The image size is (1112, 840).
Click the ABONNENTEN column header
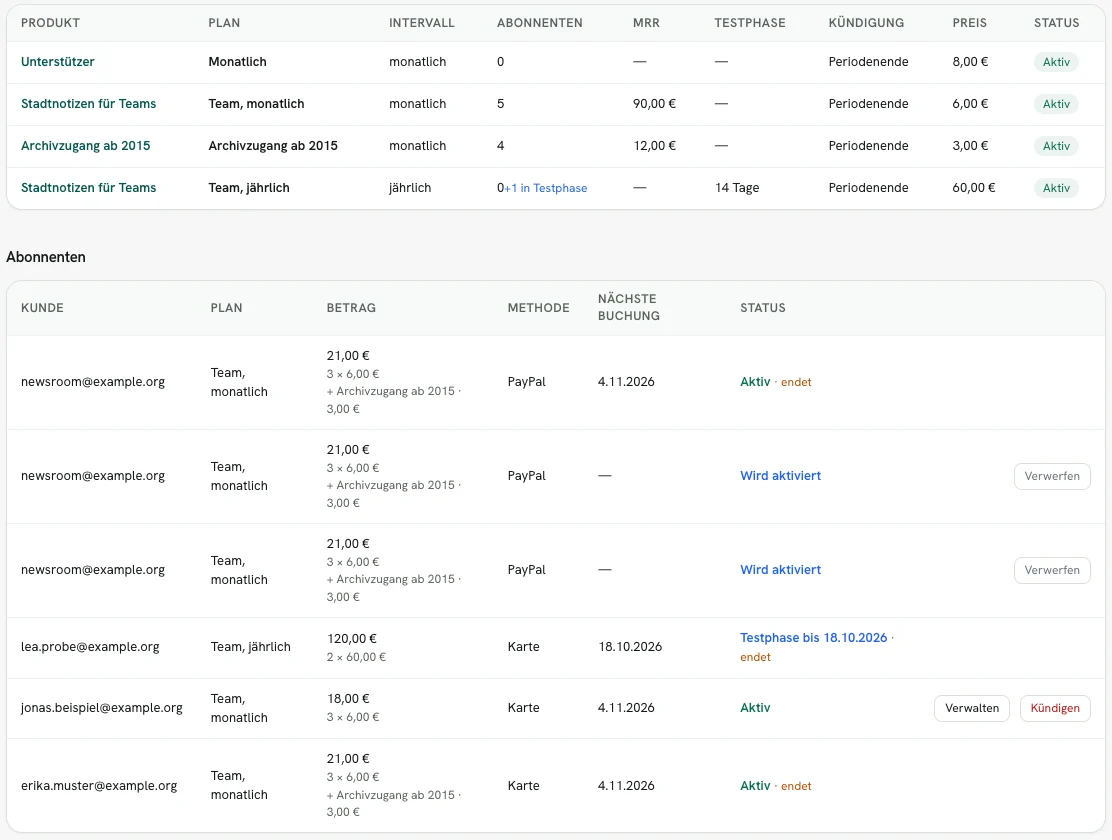coord(540,23)
